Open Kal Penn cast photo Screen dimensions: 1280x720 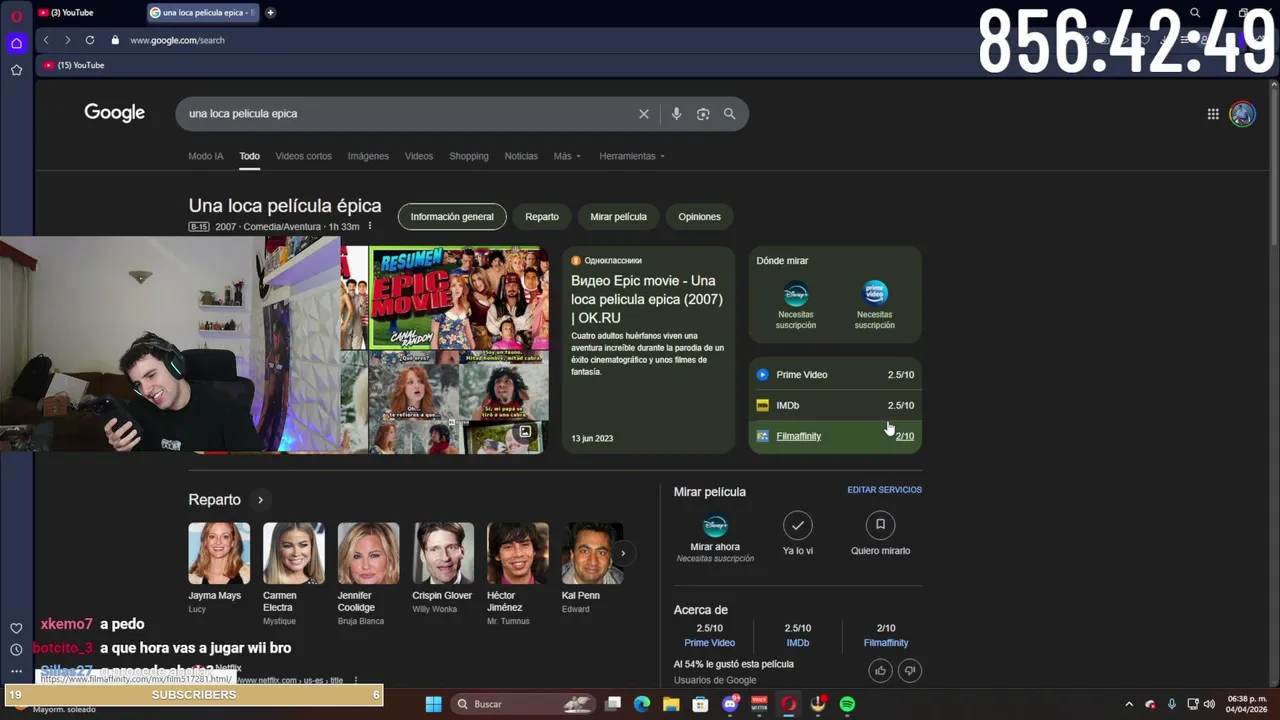click(x=592, y=553)
